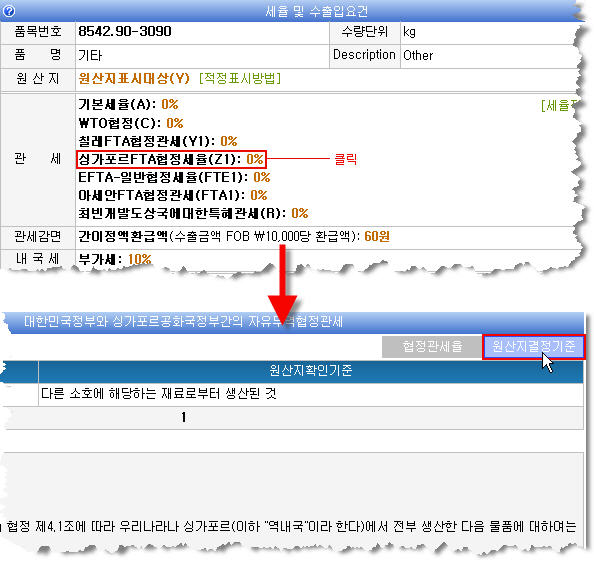Open the EFTA-일반협정세율(FTE1) rate entry
Viewport: 594px width, 563px height.
(174, 177)
